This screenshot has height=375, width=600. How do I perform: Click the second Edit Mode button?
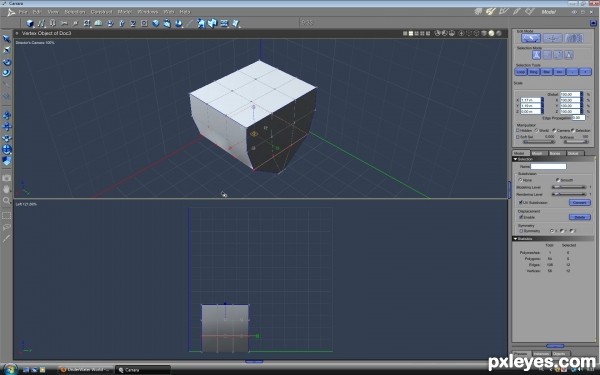552,38
